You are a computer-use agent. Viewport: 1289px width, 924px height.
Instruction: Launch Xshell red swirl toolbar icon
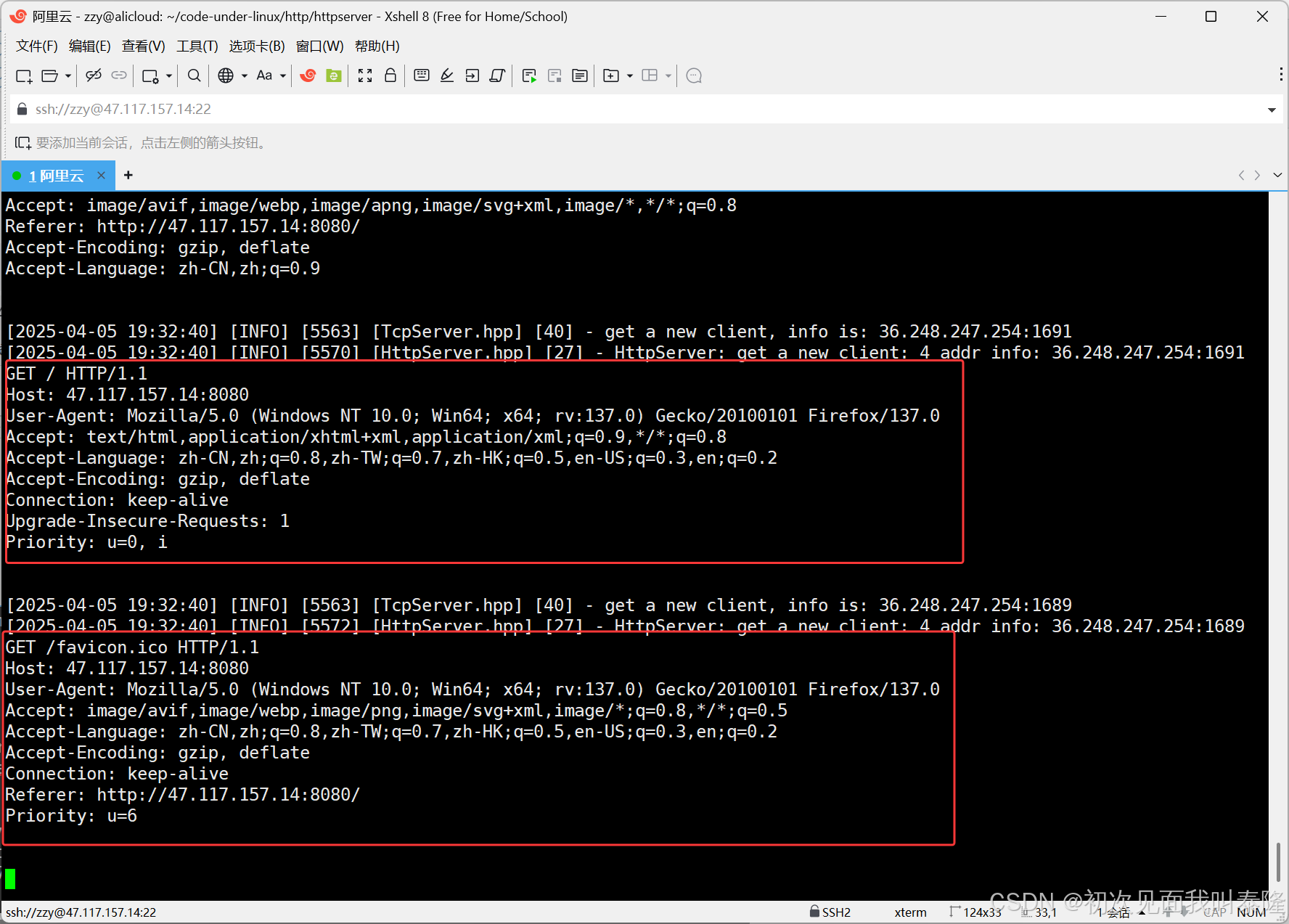coord(308,75)
